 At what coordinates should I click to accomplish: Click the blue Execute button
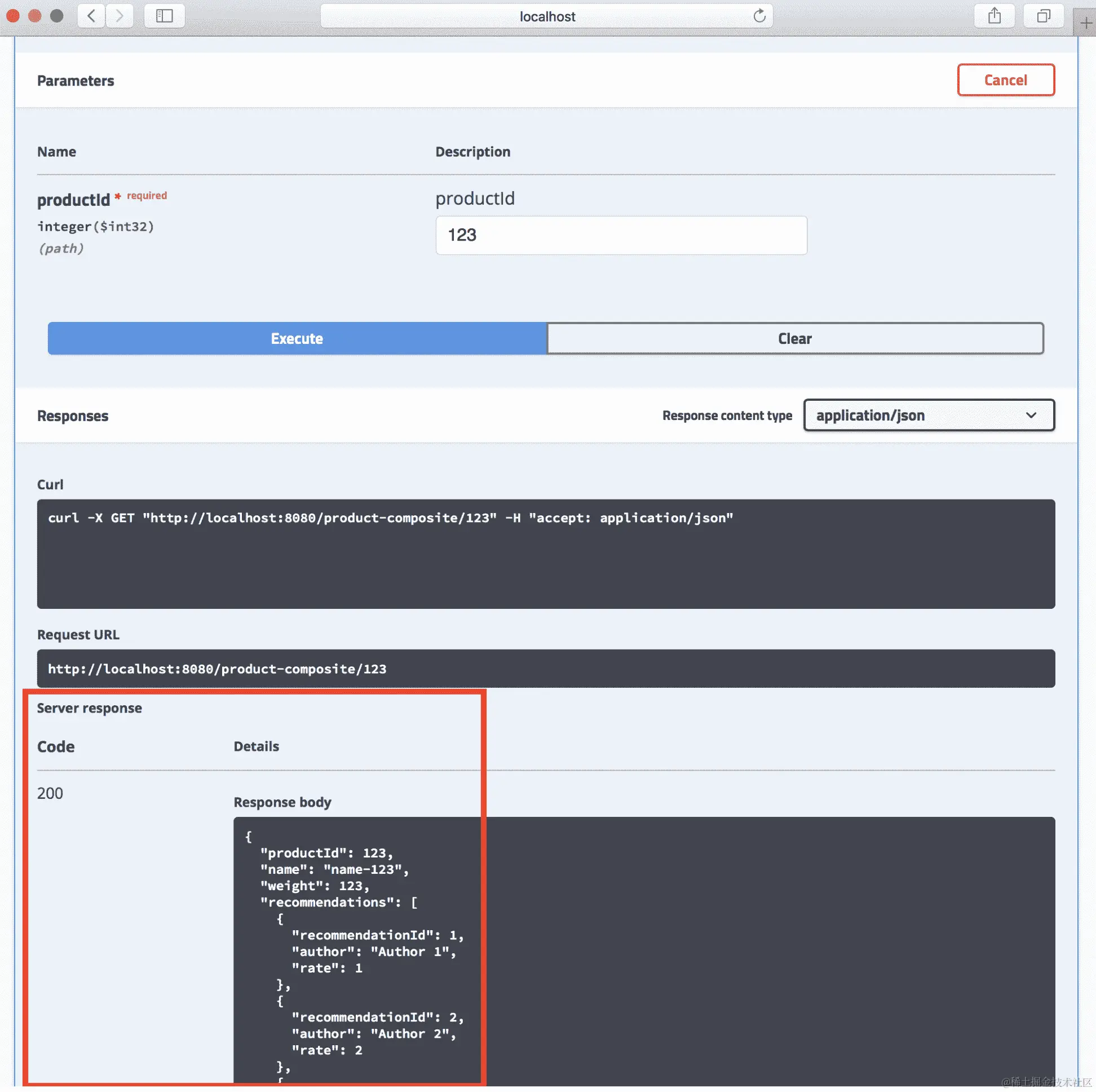pyautogui.click(x=297, y=338)
